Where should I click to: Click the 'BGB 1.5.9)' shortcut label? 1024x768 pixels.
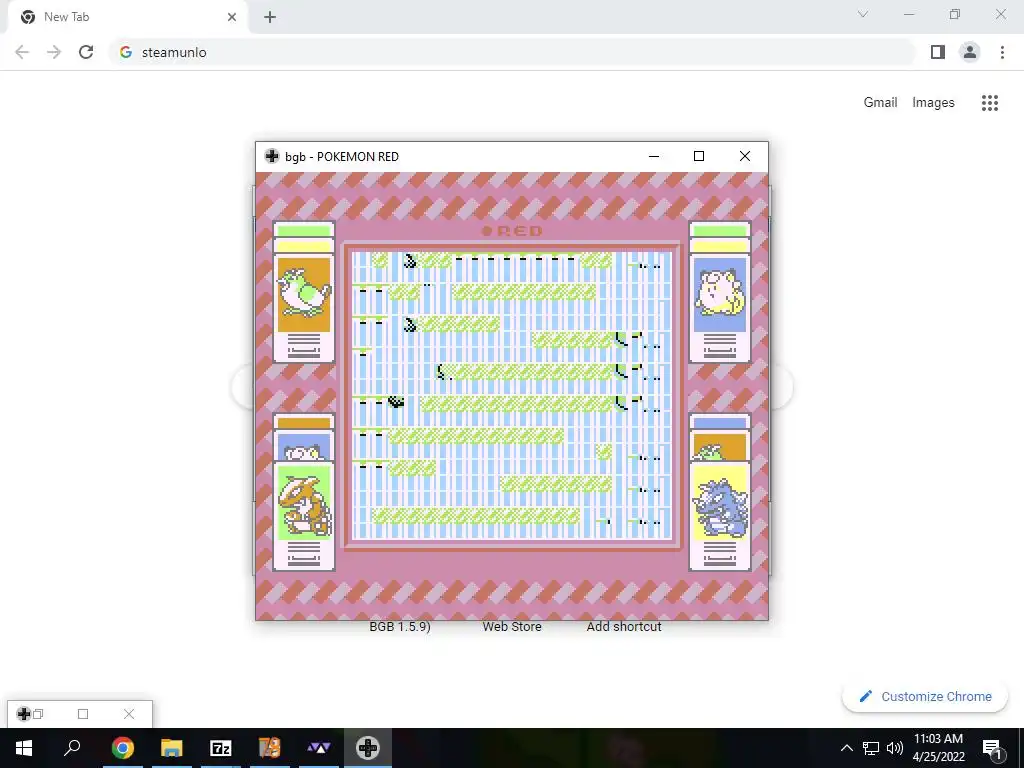click(400, 627)
